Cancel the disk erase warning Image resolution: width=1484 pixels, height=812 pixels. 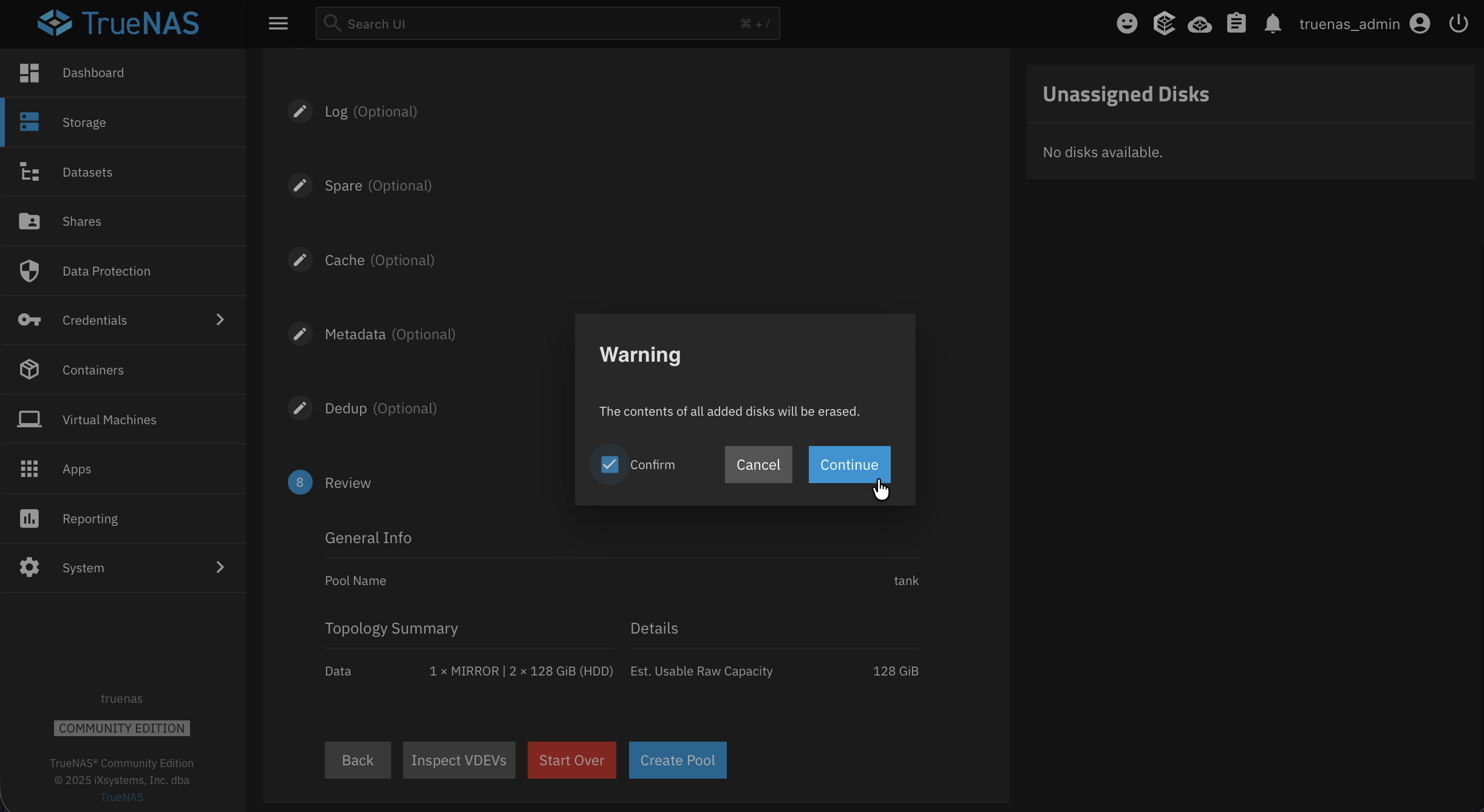tap(758, 464)
